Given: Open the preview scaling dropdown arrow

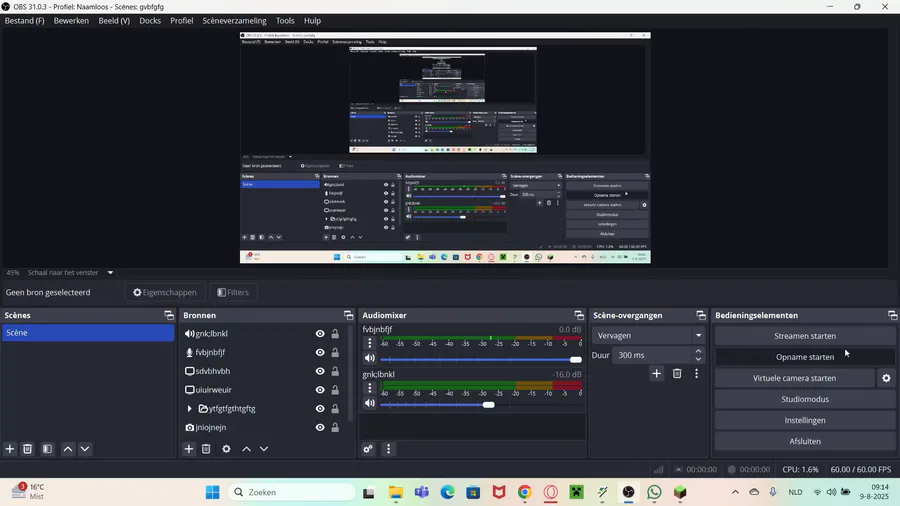Looking at the screenshot, I should (x=110, y=273).
